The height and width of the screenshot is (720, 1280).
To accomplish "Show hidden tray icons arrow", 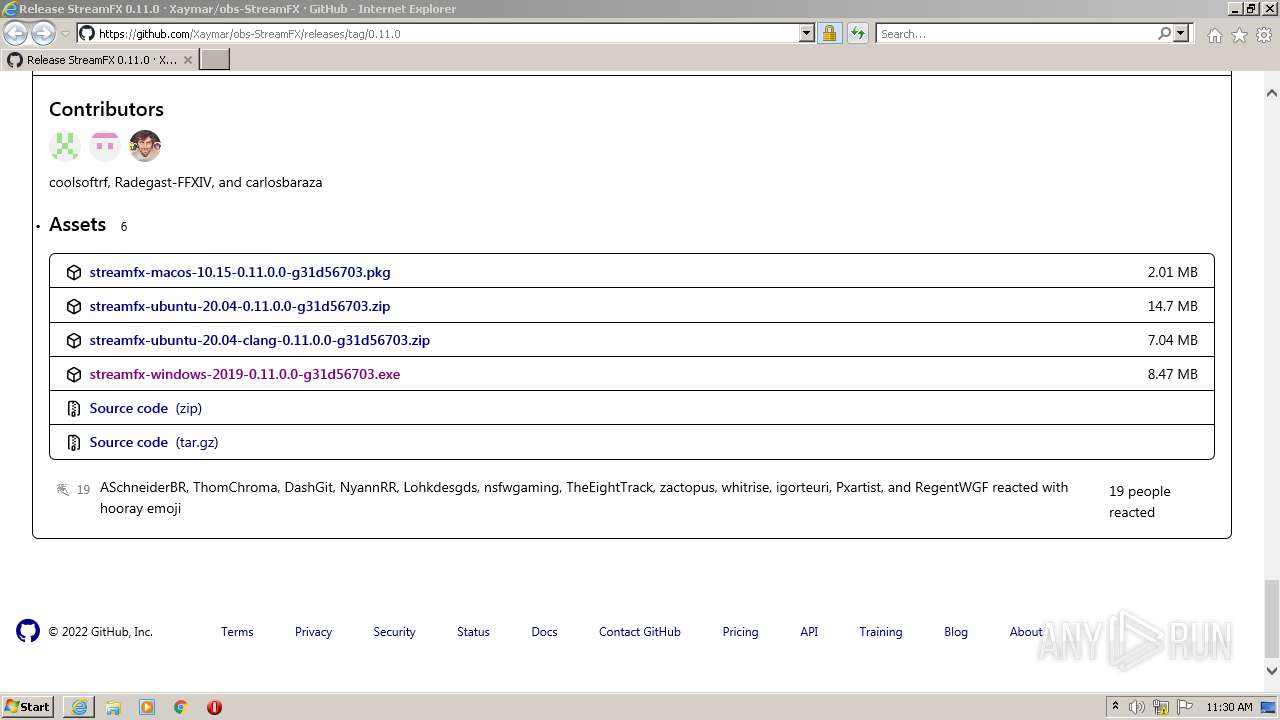I will (1115, 706).
